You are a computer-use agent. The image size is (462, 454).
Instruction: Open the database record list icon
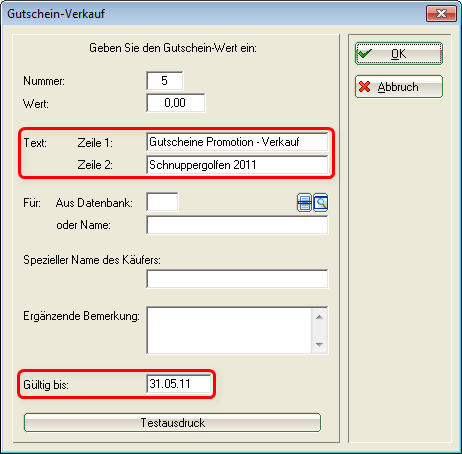(304, 203)
